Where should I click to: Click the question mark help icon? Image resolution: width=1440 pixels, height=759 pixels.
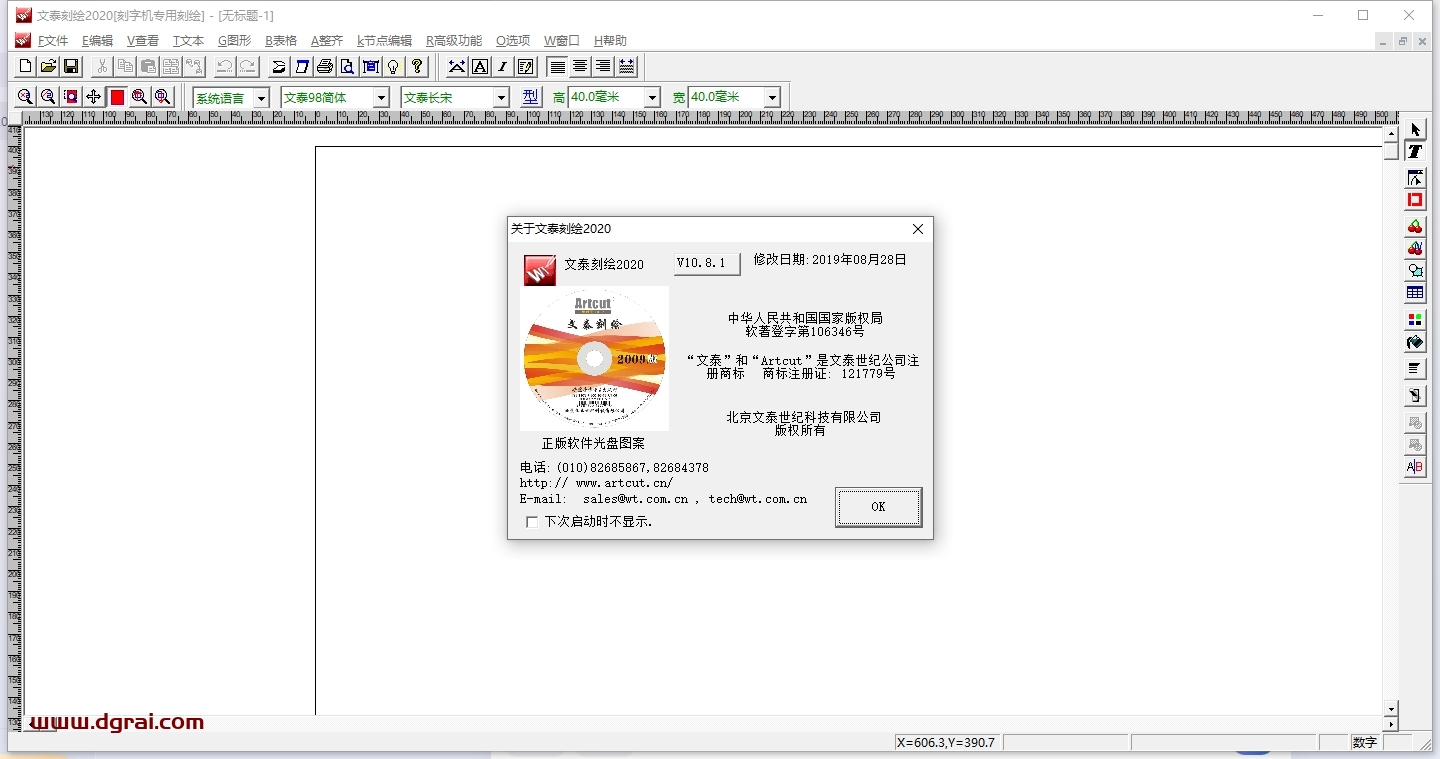417,66
